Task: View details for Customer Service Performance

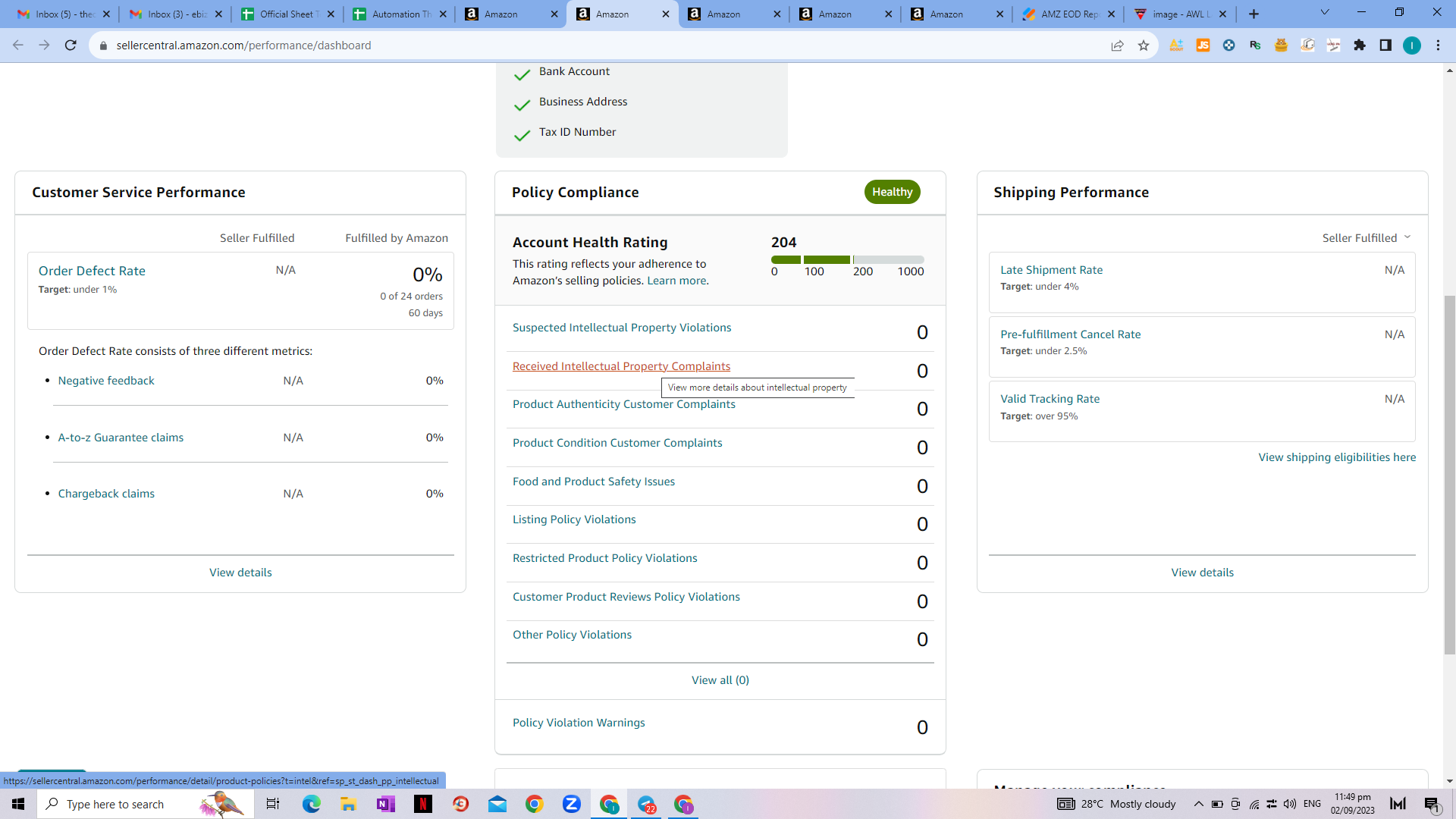Action: (x=240, y=573)
